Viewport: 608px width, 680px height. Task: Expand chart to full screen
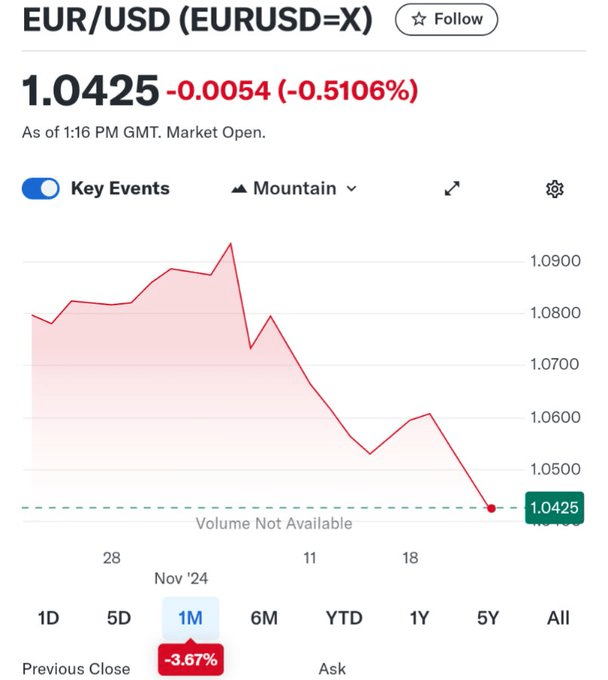point(452,189)
